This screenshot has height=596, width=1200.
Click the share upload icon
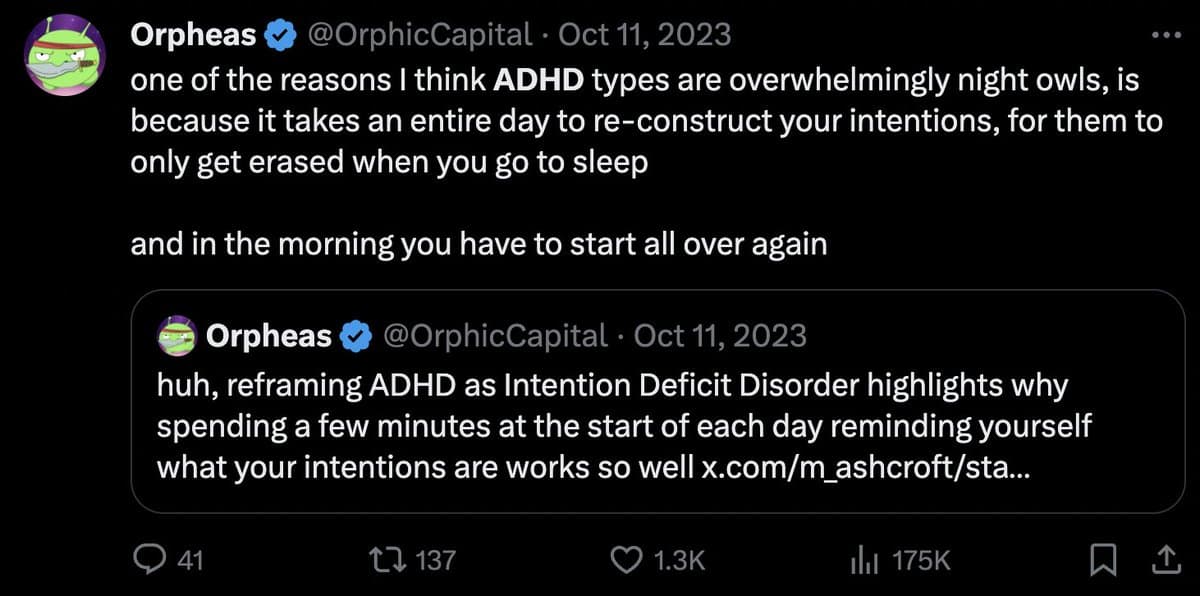click(x=1165, y=562)
